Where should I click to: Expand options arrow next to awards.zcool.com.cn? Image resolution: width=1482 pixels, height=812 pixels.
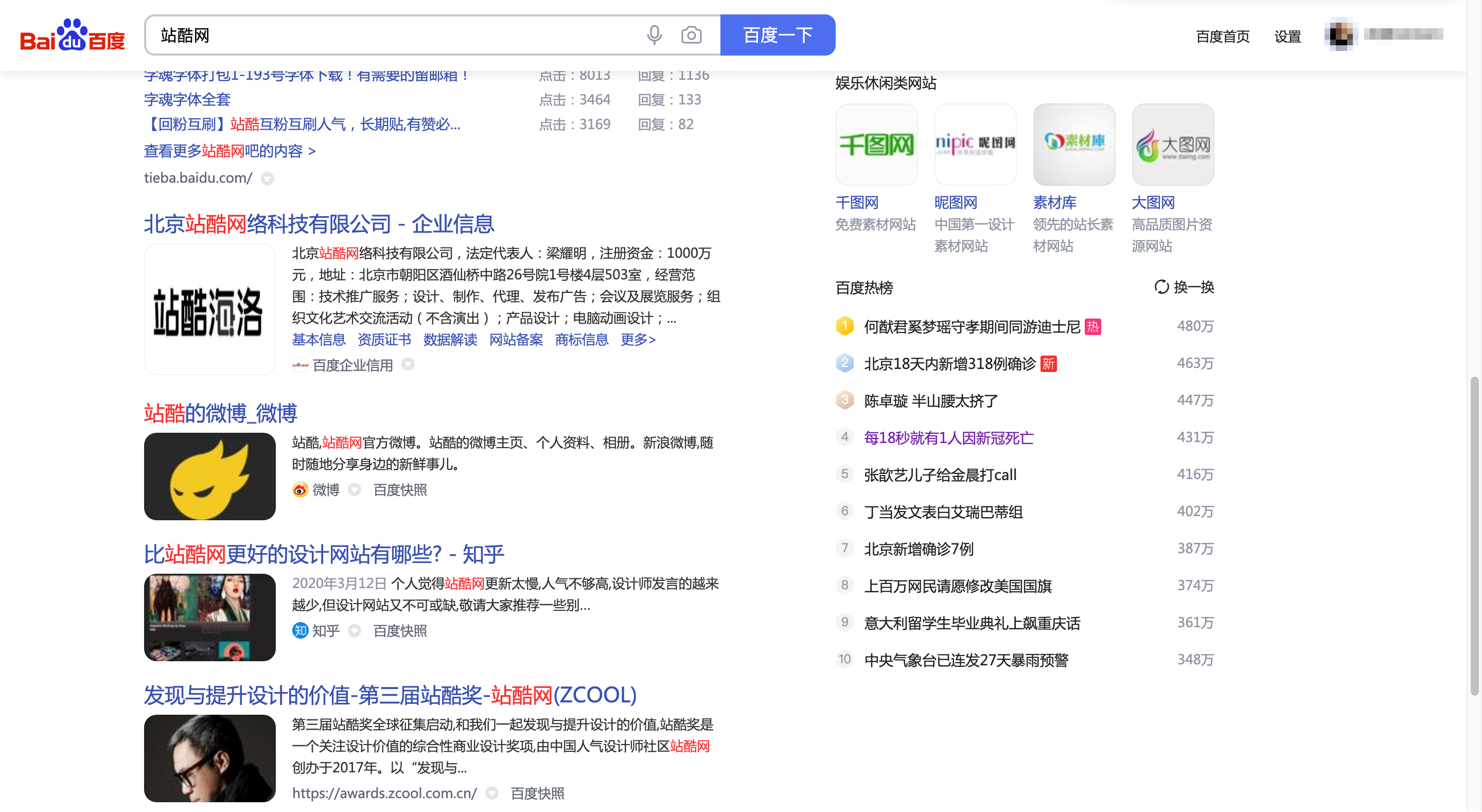(x=492, y=793)
